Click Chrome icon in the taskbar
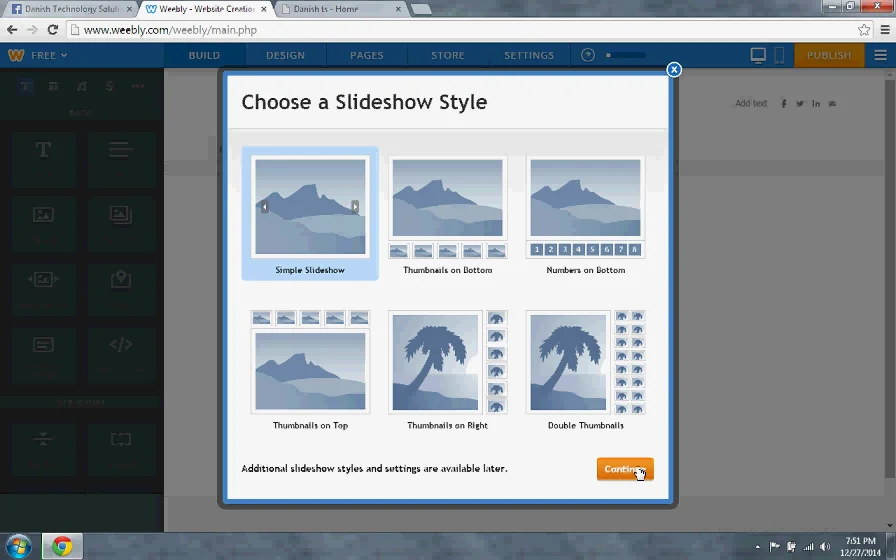This screenshot has width=896, height=560. (x=62, y=546)
